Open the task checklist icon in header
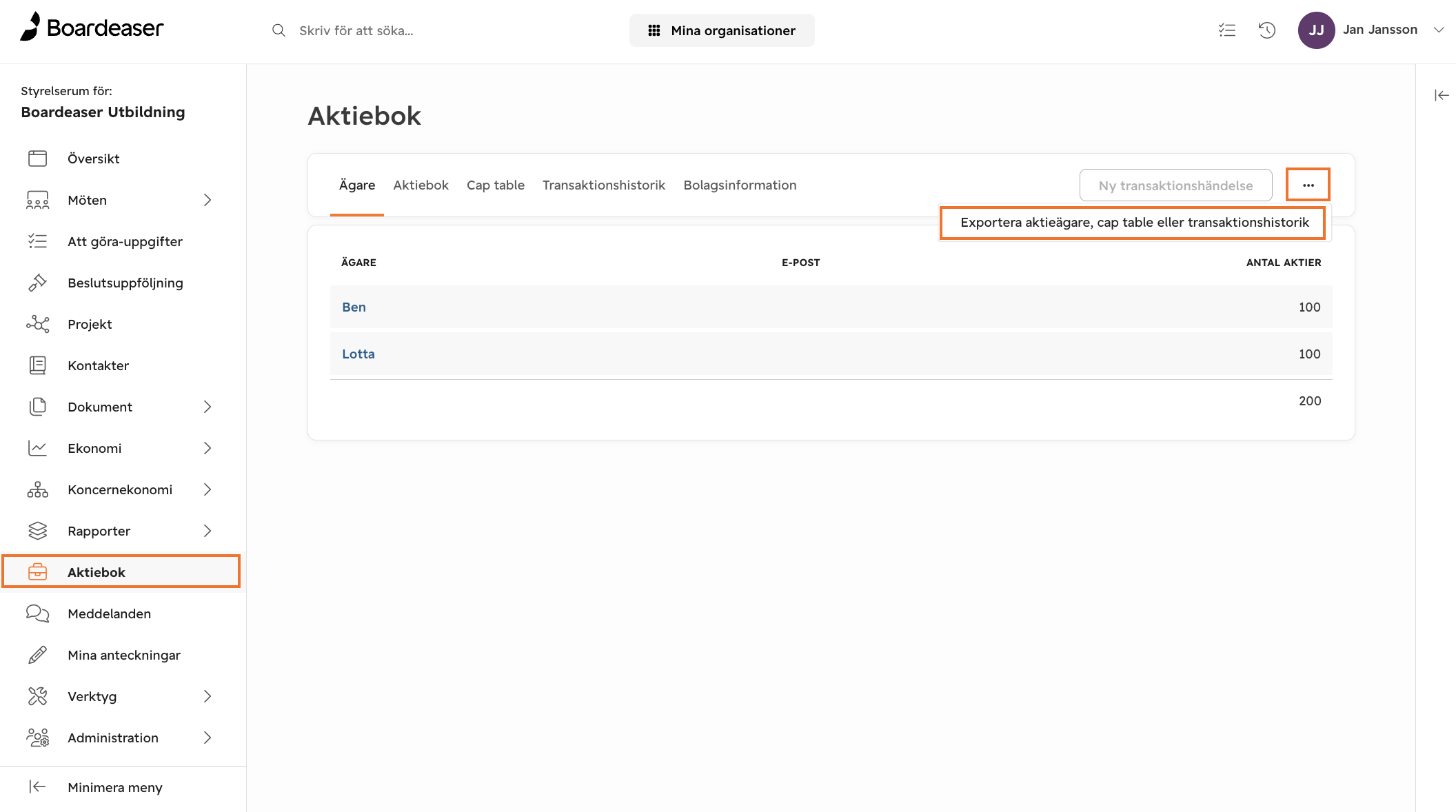 1227,30
